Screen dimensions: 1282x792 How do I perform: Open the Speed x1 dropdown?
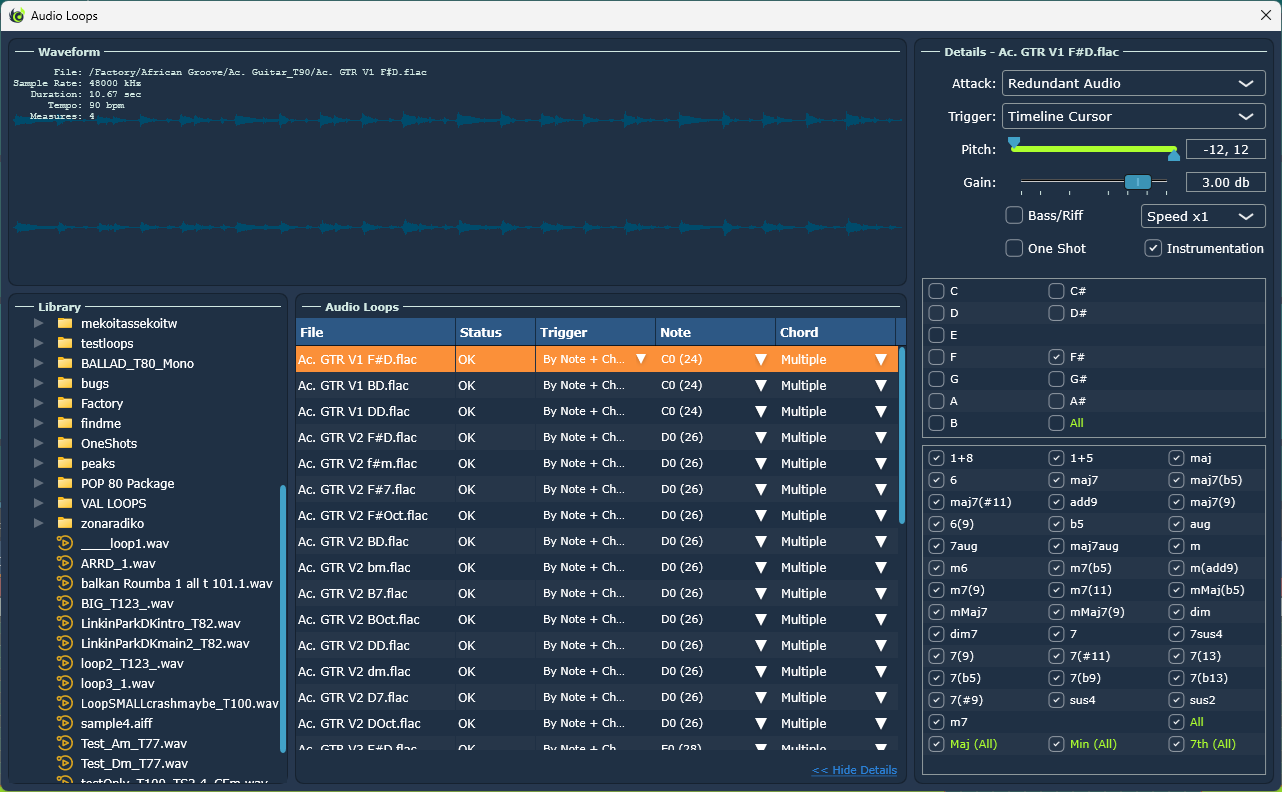tap(1203, 216)
